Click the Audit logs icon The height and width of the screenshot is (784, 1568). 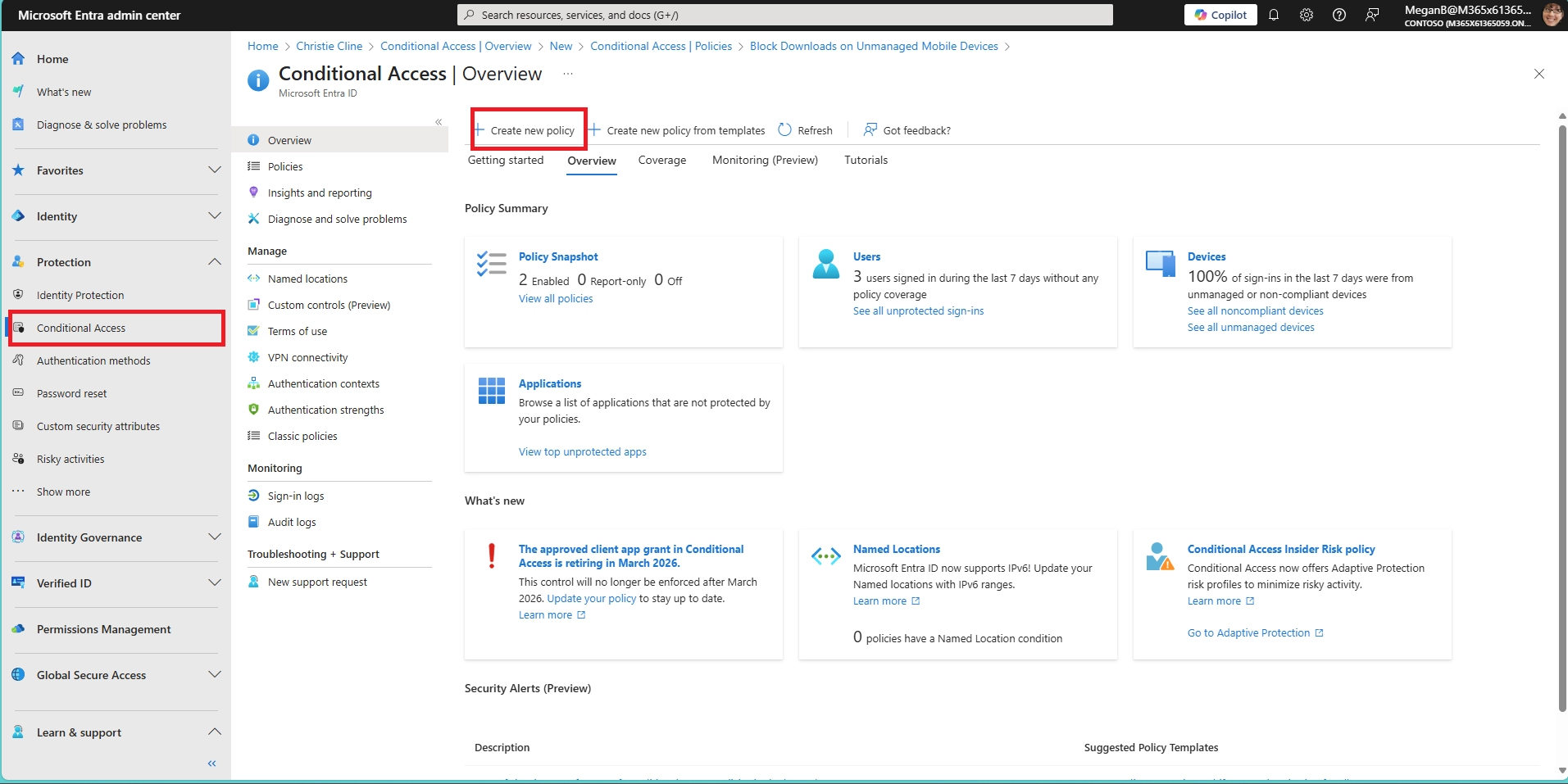pyautogui.click(x=254, y=522)
